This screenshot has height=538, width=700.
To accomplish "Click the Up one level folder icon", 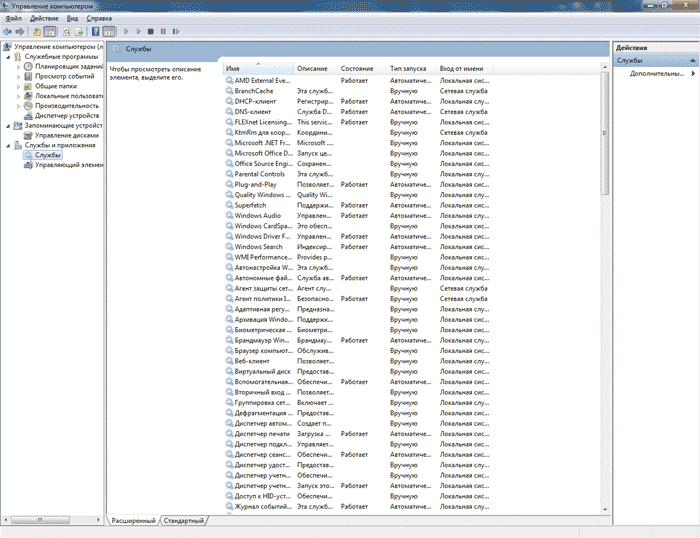I will click(x=37, y=32).
